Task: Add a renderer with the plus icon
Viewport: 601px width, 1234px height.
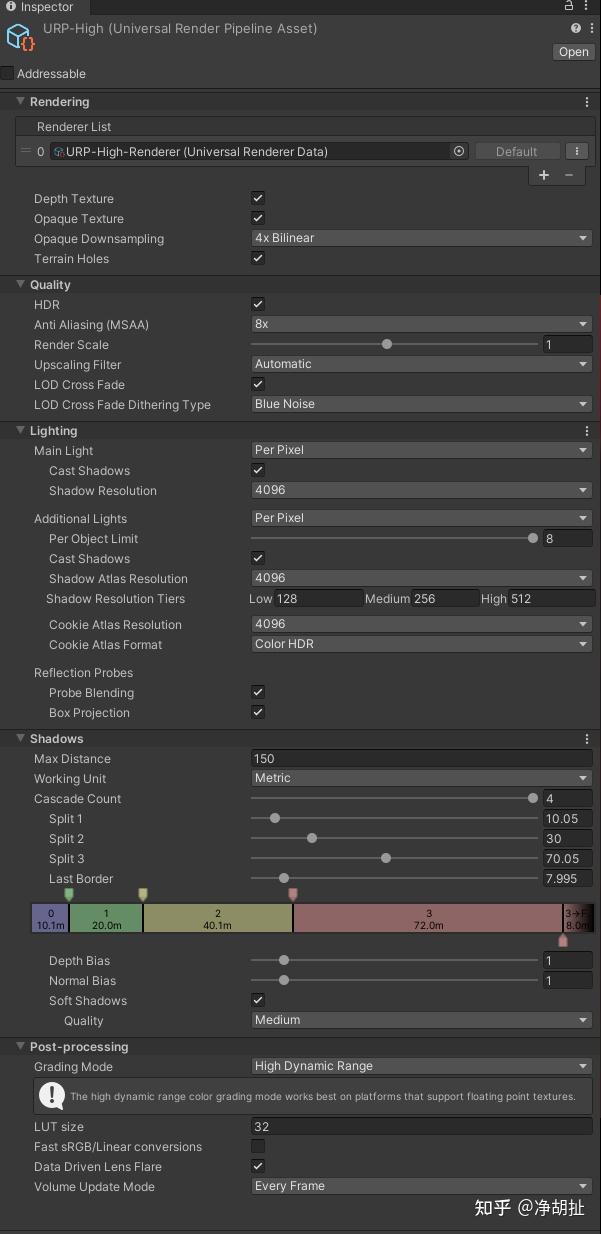Action: click(x=544, y=175)
